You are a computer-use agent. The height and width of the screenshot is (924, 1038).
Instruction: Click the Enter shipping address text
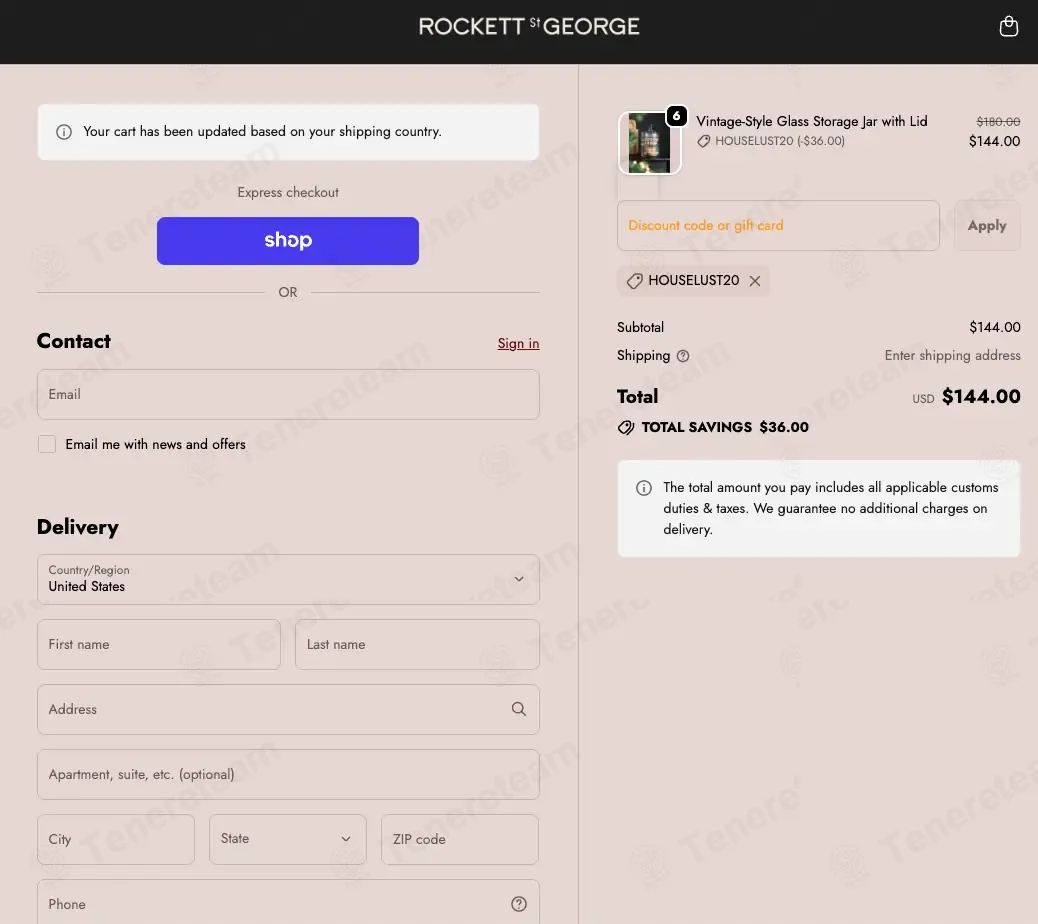pyautogui.click(x=953, y=355)
